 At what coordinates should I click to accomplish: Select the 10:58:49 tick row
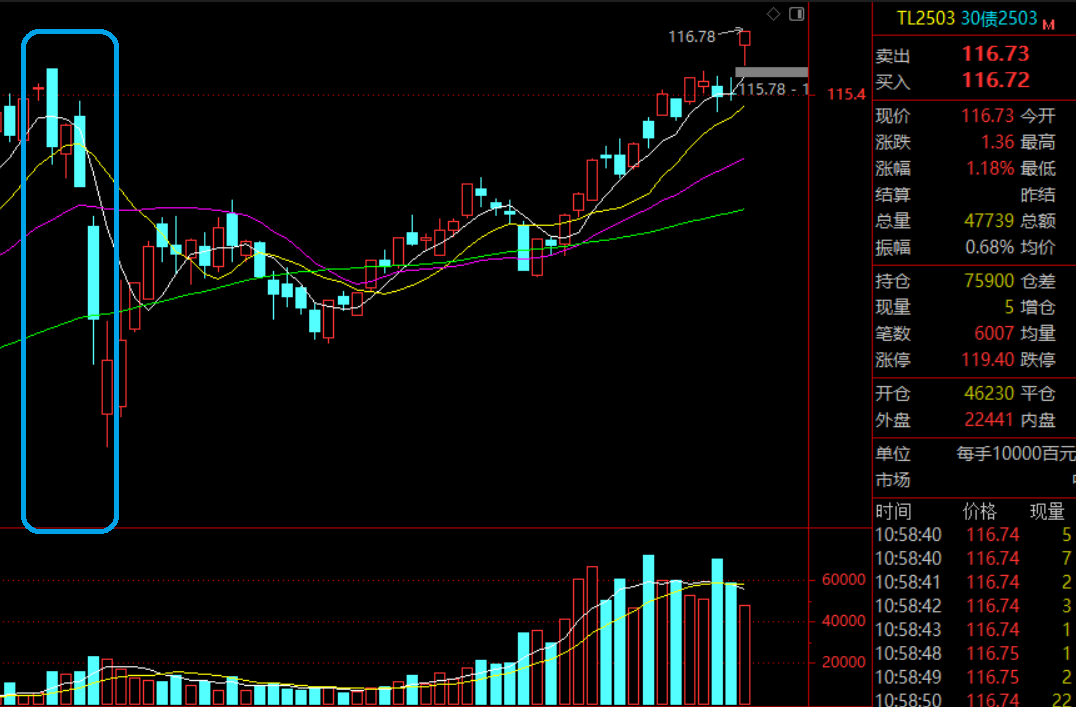pyautogui.click(x=974, y=677)
